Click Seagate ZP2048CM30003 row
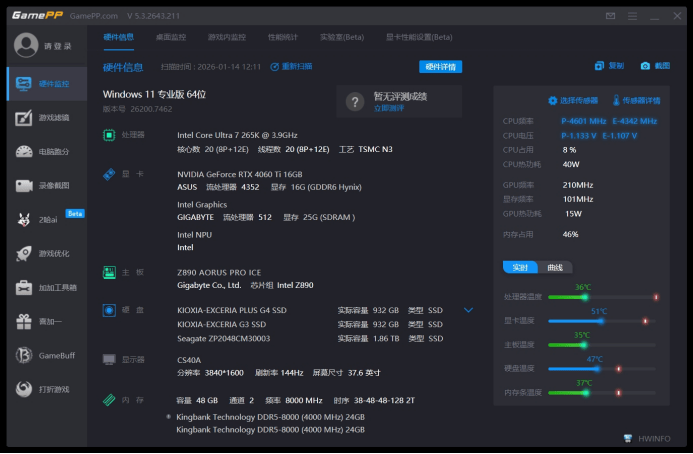 coord(310,339)
